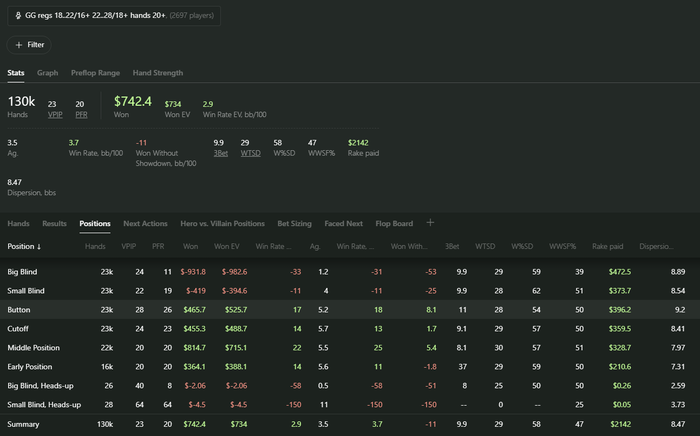This screenshot has width=700, height=436.
Task: Sort by Dispersion column header
Action: pyautogui.click(x=656, y=246)
